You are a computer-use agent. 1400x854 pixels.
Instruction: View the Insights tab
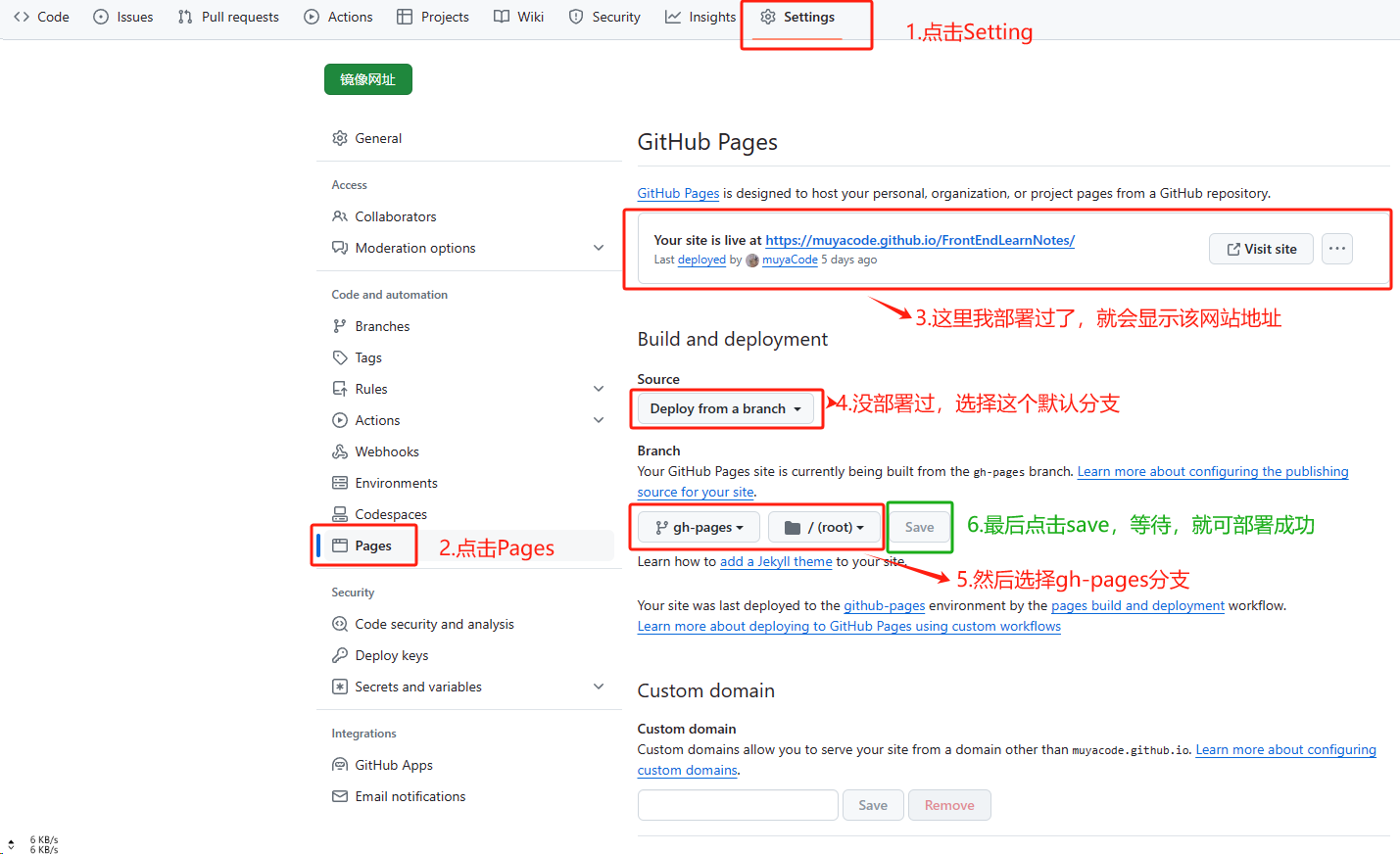[x=700, y=17]
